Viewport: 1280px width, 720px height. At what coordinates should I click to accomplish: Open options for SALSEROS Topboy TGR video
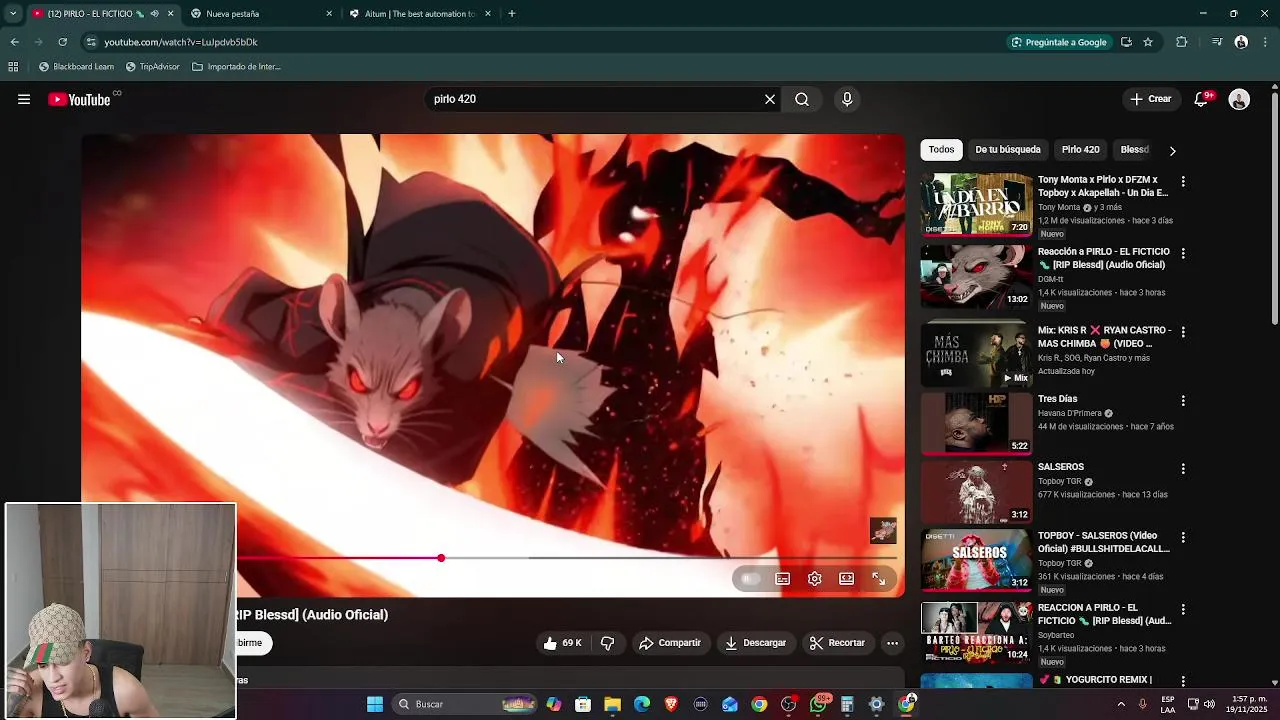pyautogui.click(x=1183, y=469)
